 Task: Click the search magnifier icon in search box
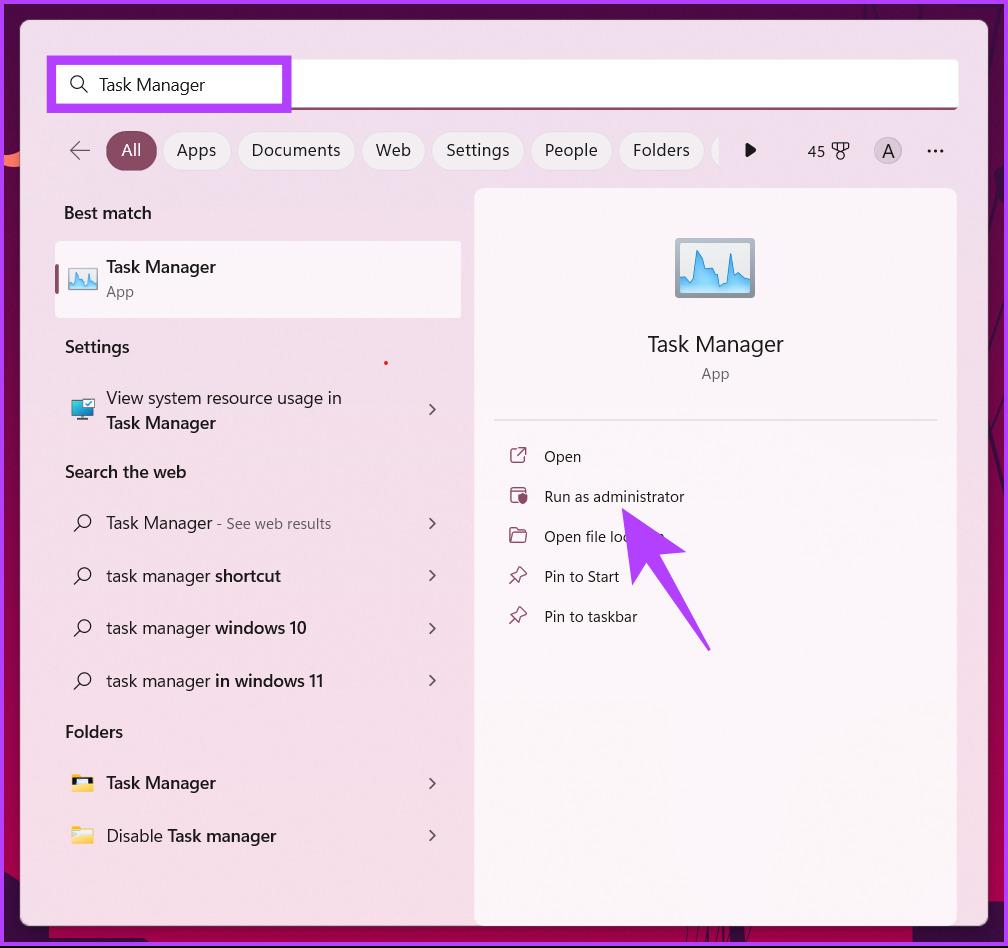pyautogui.click(x=78, y=84)
